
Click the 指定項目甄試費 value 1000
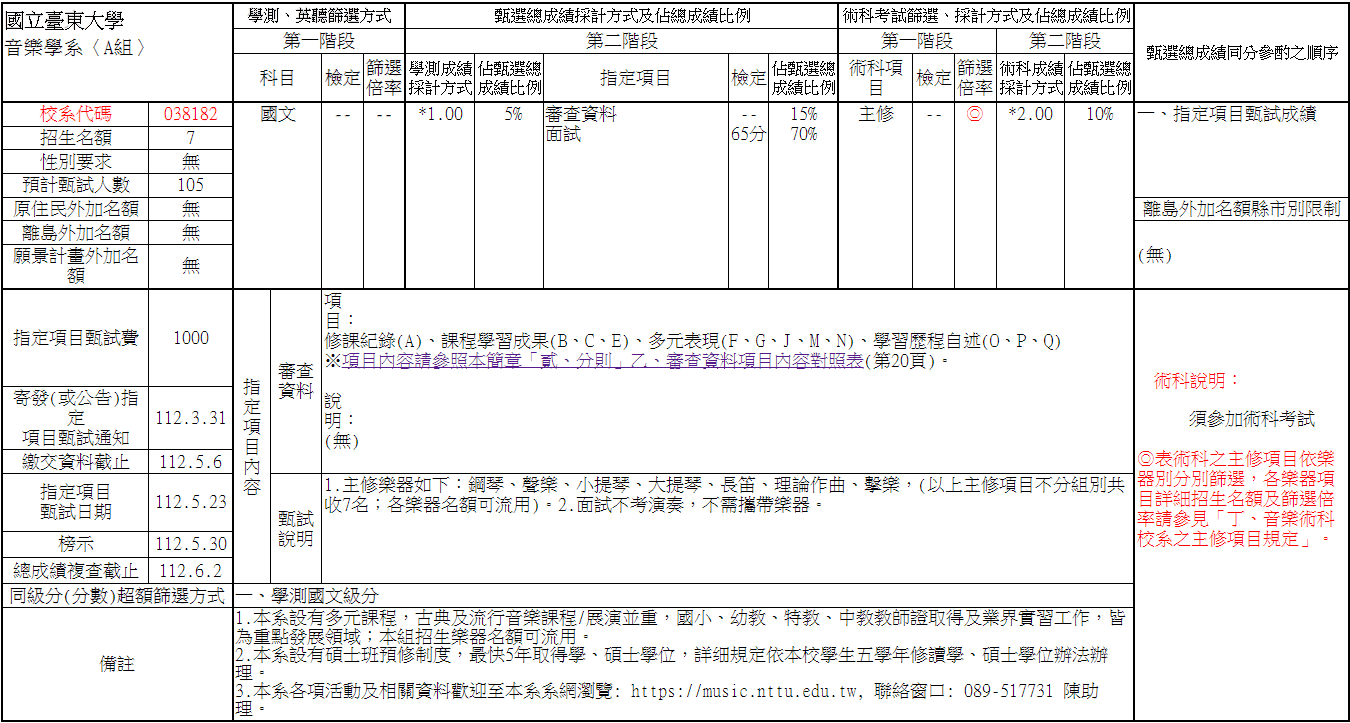pos(190,338)
